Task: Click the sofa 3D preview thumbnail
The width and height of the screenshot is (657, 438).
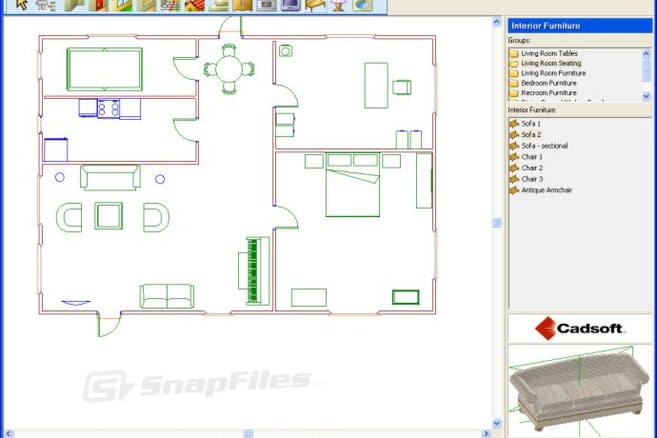Action: pos(577,388)
